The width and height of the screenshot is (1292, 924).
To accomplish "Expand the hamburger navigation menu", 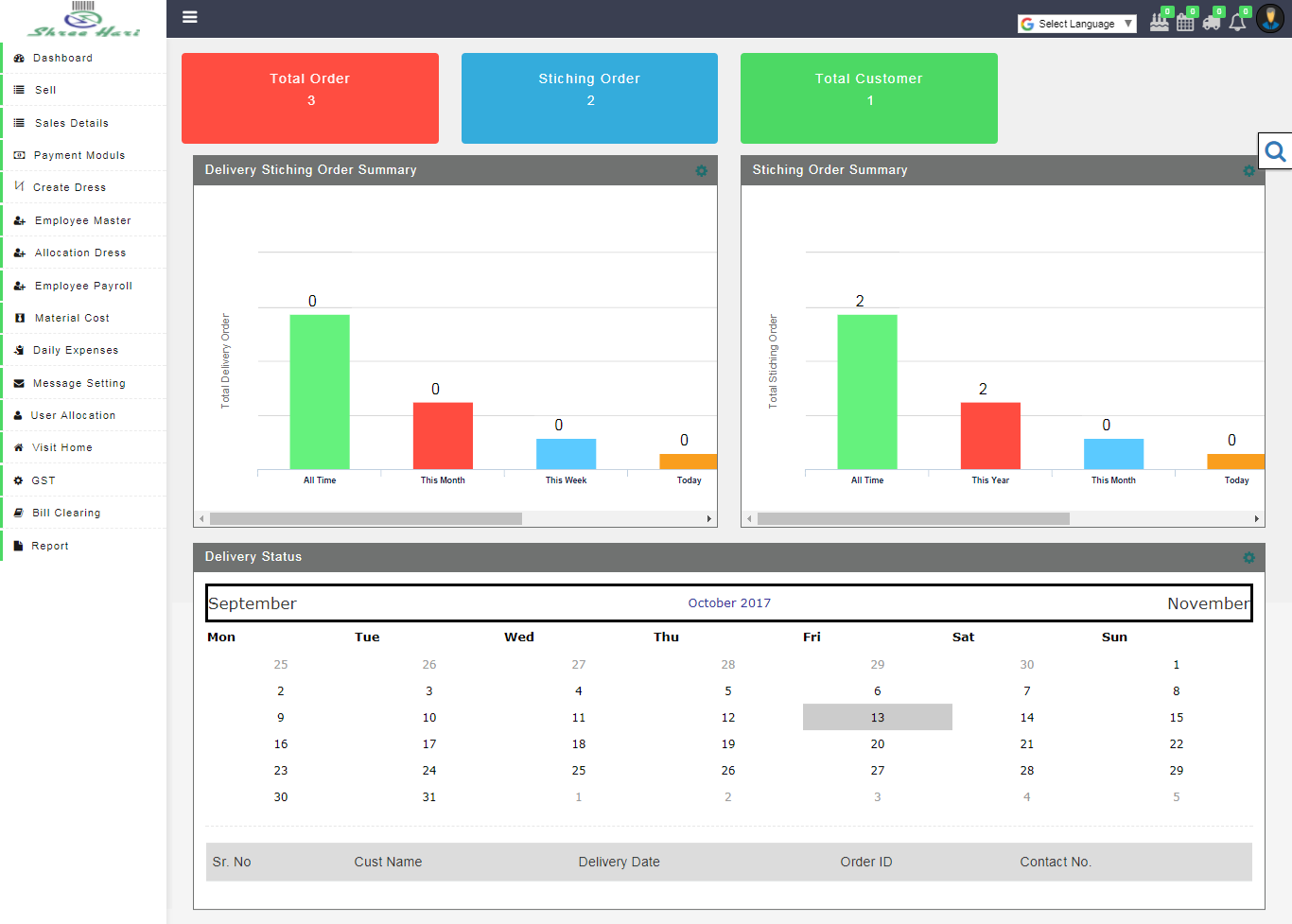I will click(x=189, y=17).
